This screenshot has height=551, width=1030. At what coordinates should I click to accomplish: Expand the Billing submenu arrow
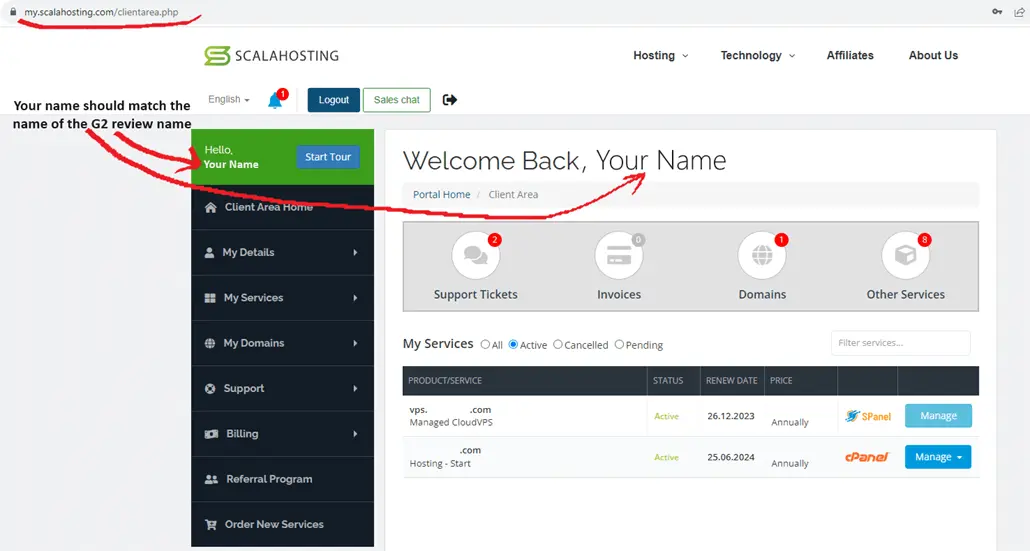pyautogui.click(x=355, y=434)
